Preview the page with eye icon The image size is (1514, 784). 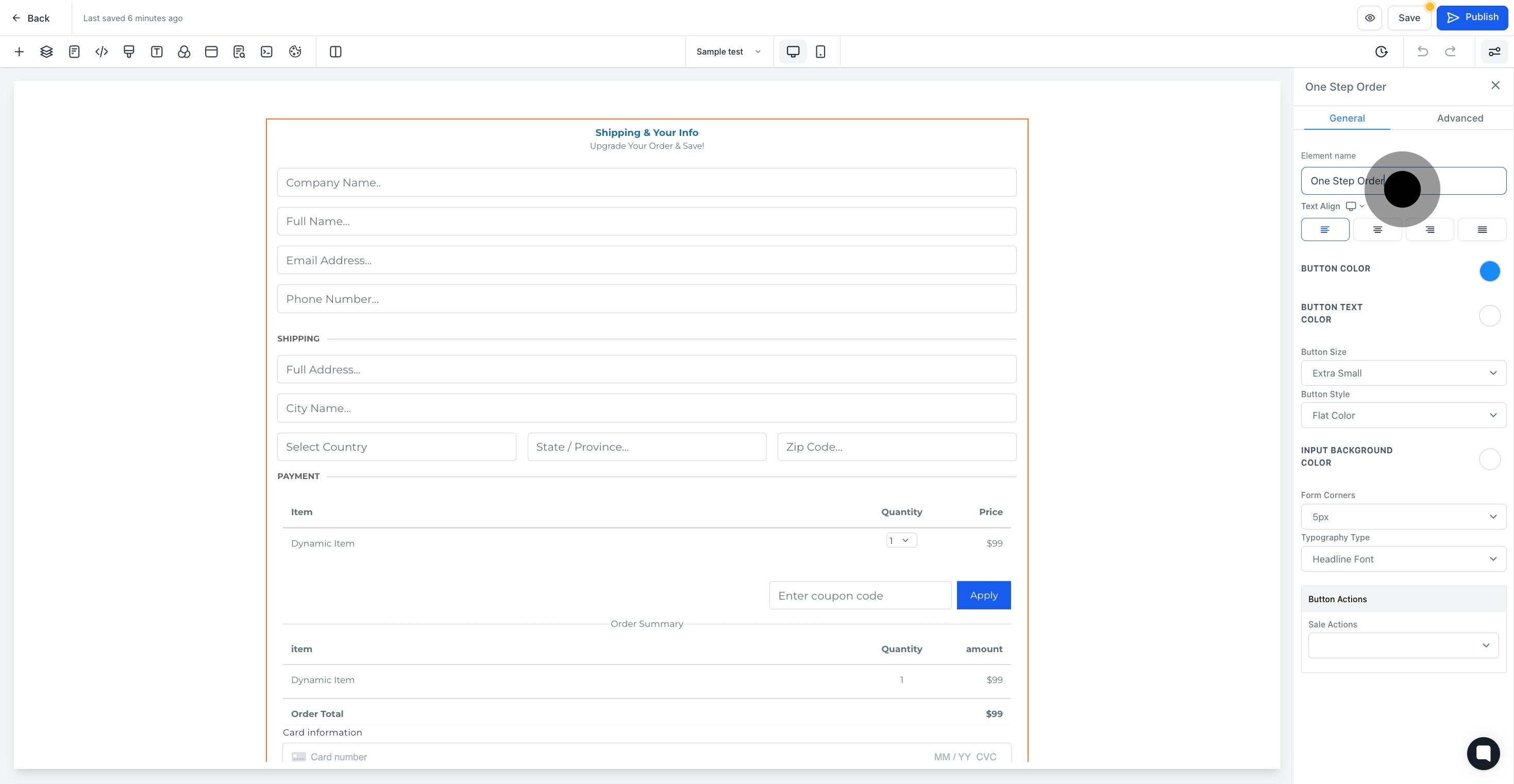click(x=1369, y=18)
